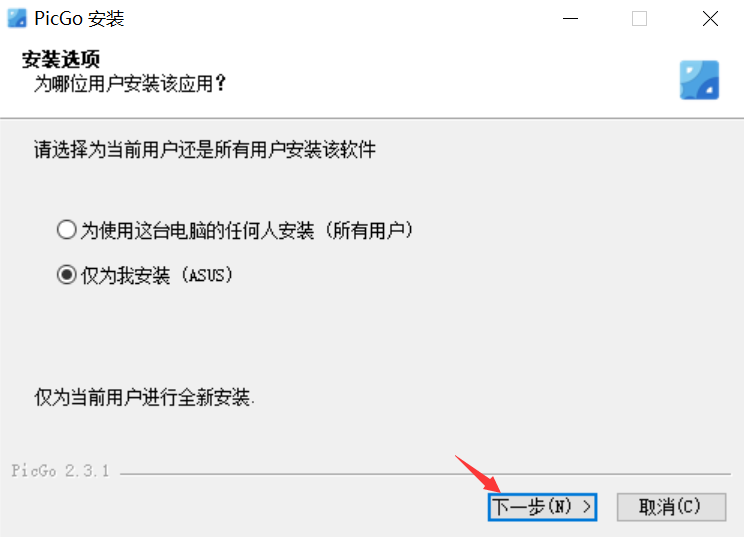Click the 为哪位用户安装该应用？ subtitle
This screenshot has width=744, height=537.
coord(130,84)
